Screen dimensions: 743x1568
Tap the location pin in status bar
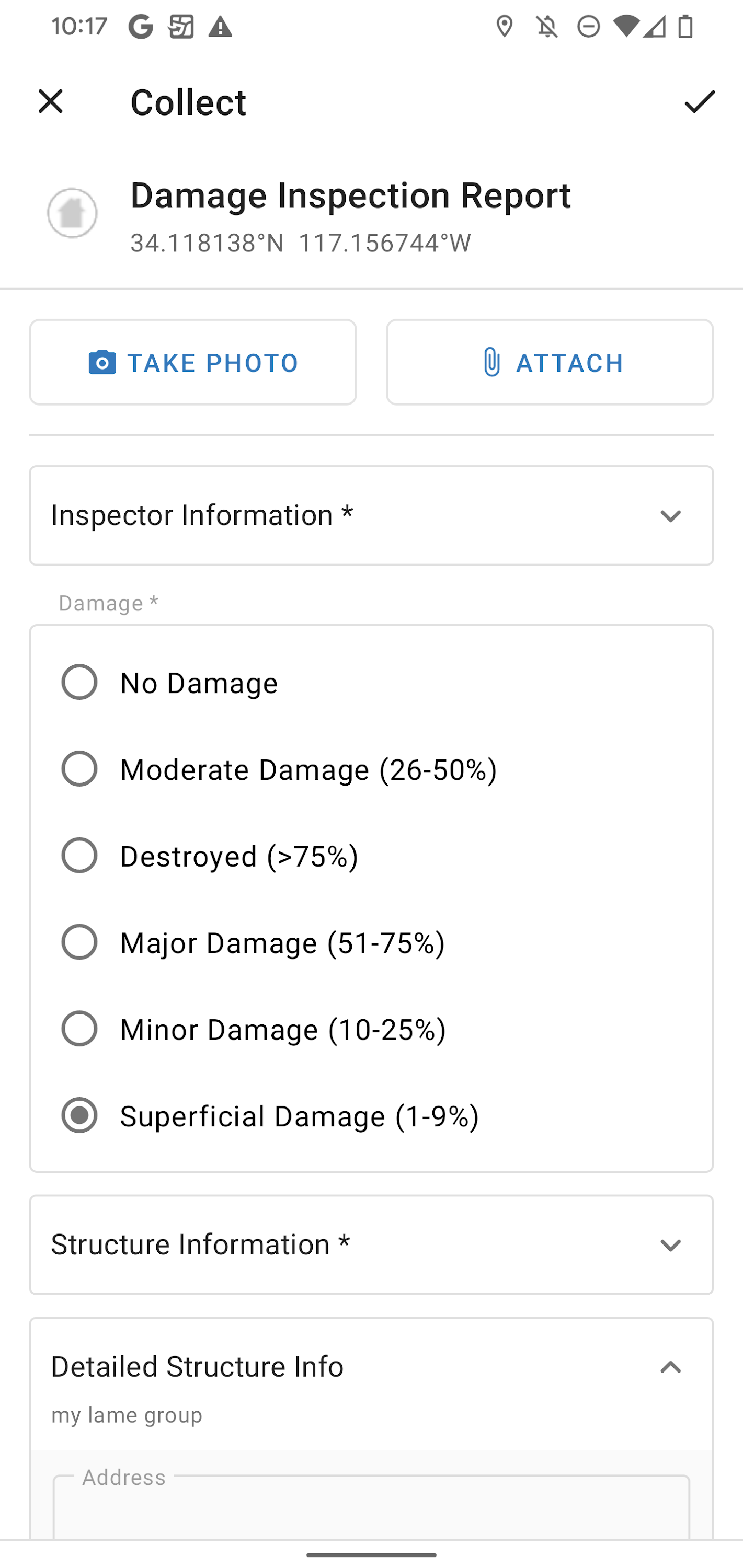[x=504, y=27]
